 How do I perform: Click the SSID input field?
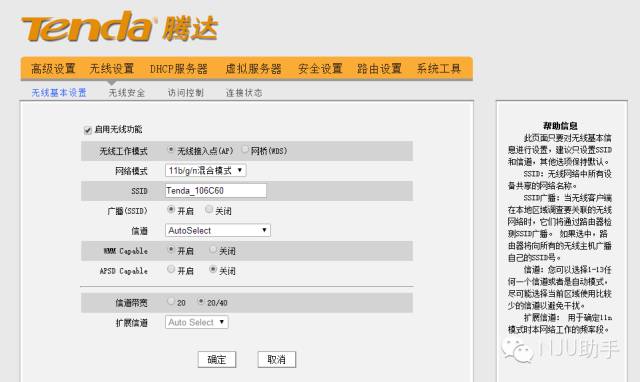pos(216,191)
